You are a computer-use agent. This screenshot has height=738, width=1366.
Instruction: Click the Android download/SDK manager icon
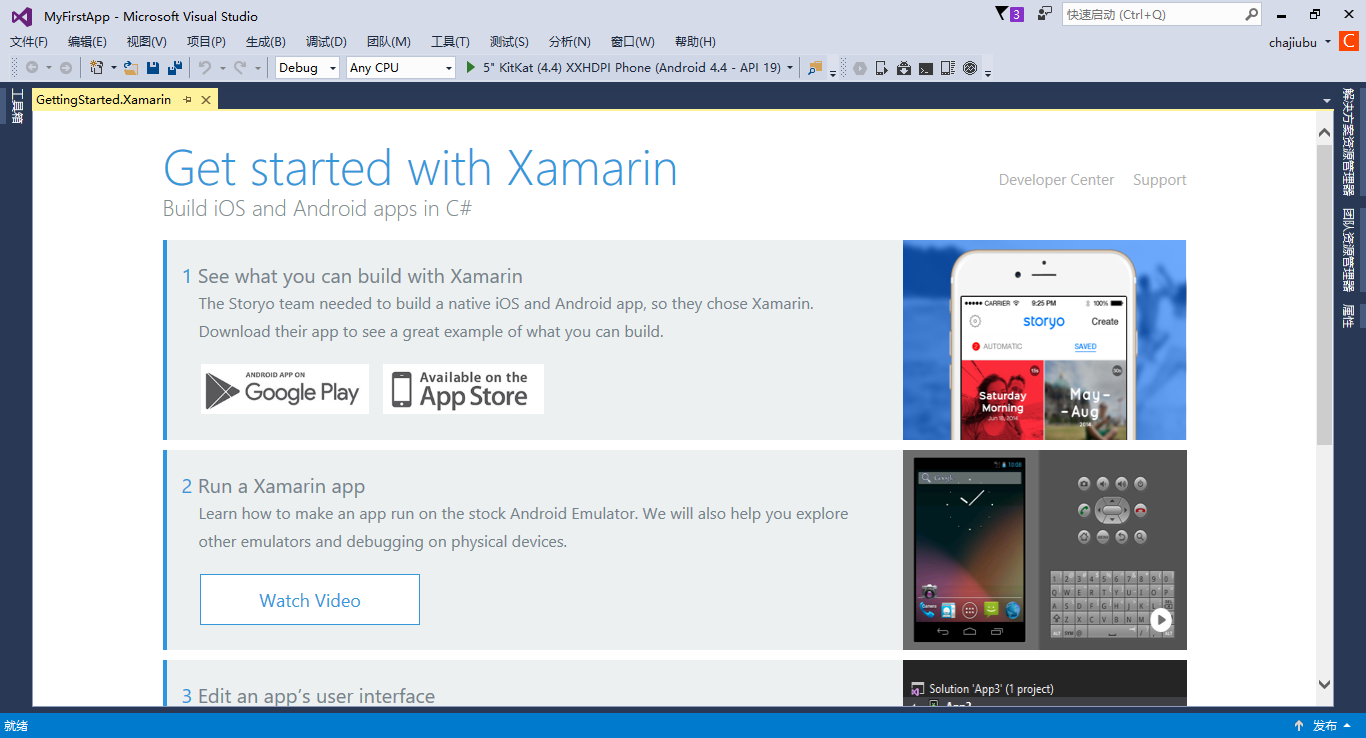pos(904,68)
